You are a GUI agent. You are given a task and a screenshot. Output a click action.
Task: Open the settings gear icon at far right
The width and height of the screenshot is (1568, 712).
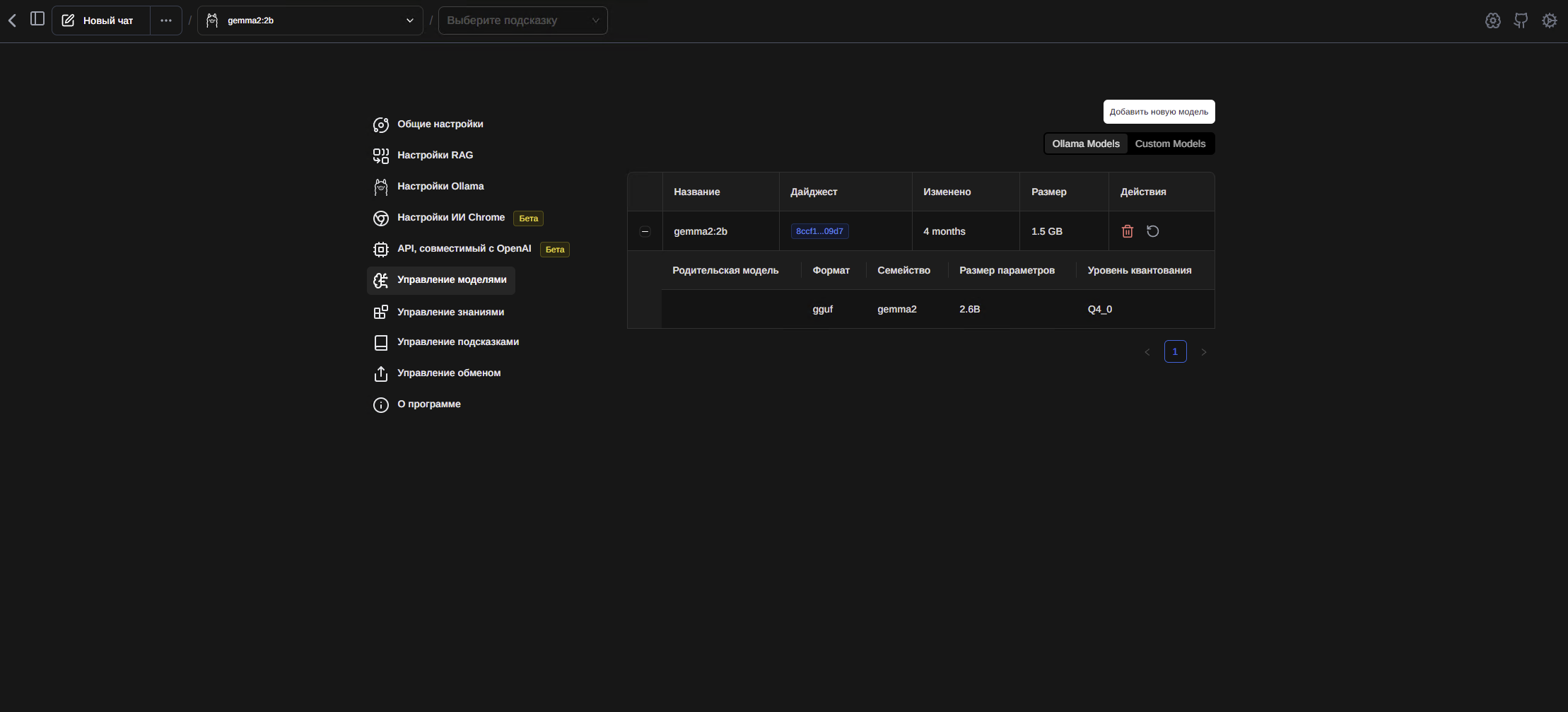[x=1549, y=21]
